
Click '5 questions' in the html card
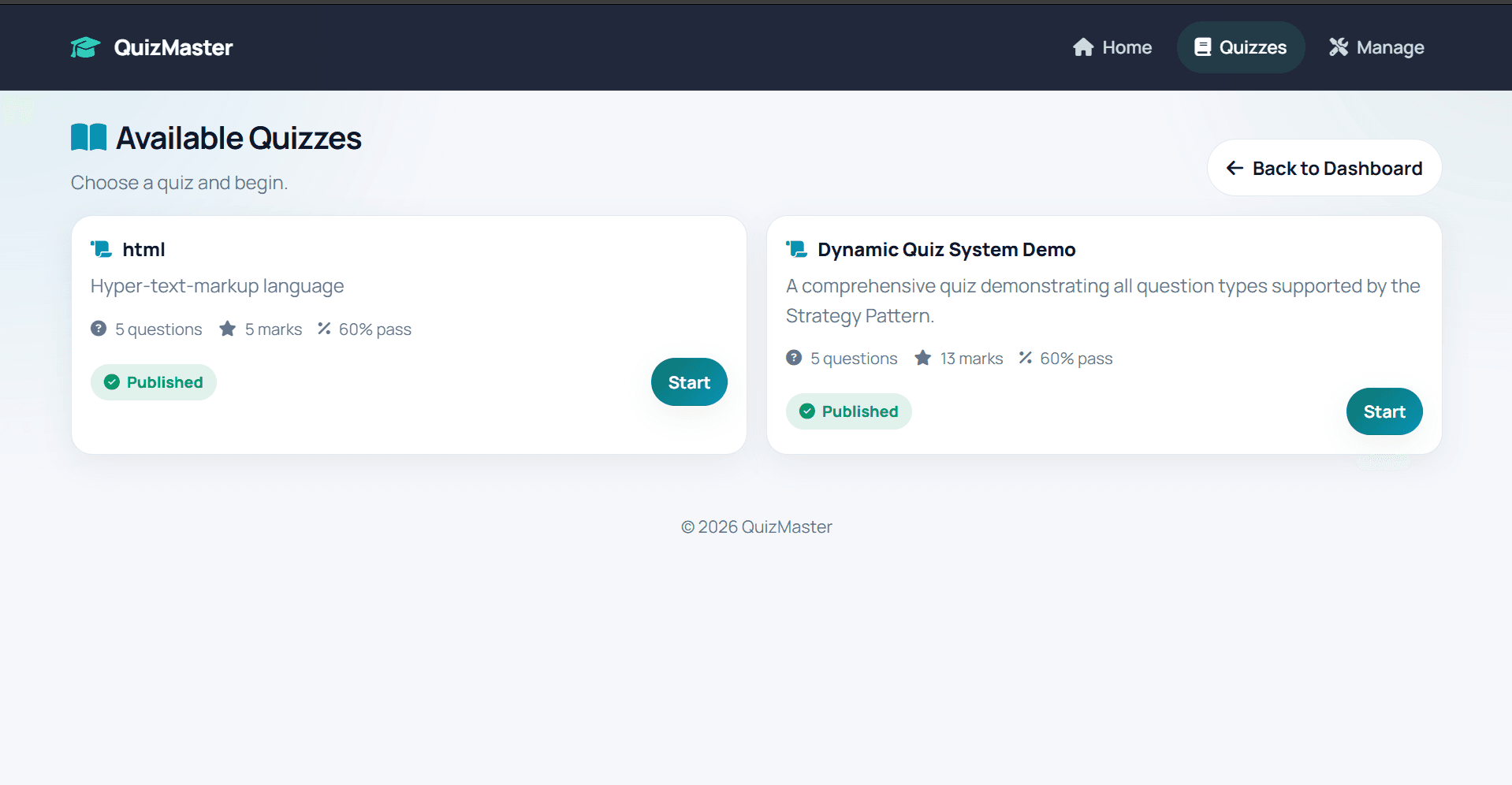[158, 329]
